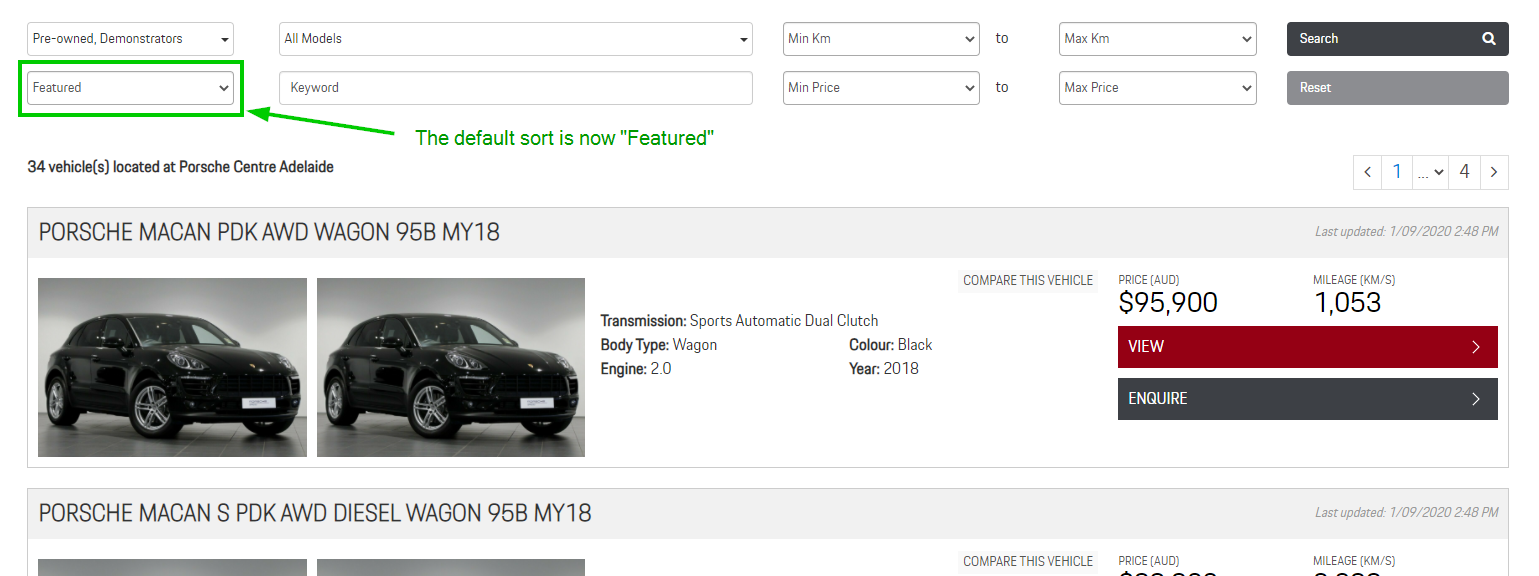Click the Reset button
This screenshot has height=576, width=1539.
1397,88
